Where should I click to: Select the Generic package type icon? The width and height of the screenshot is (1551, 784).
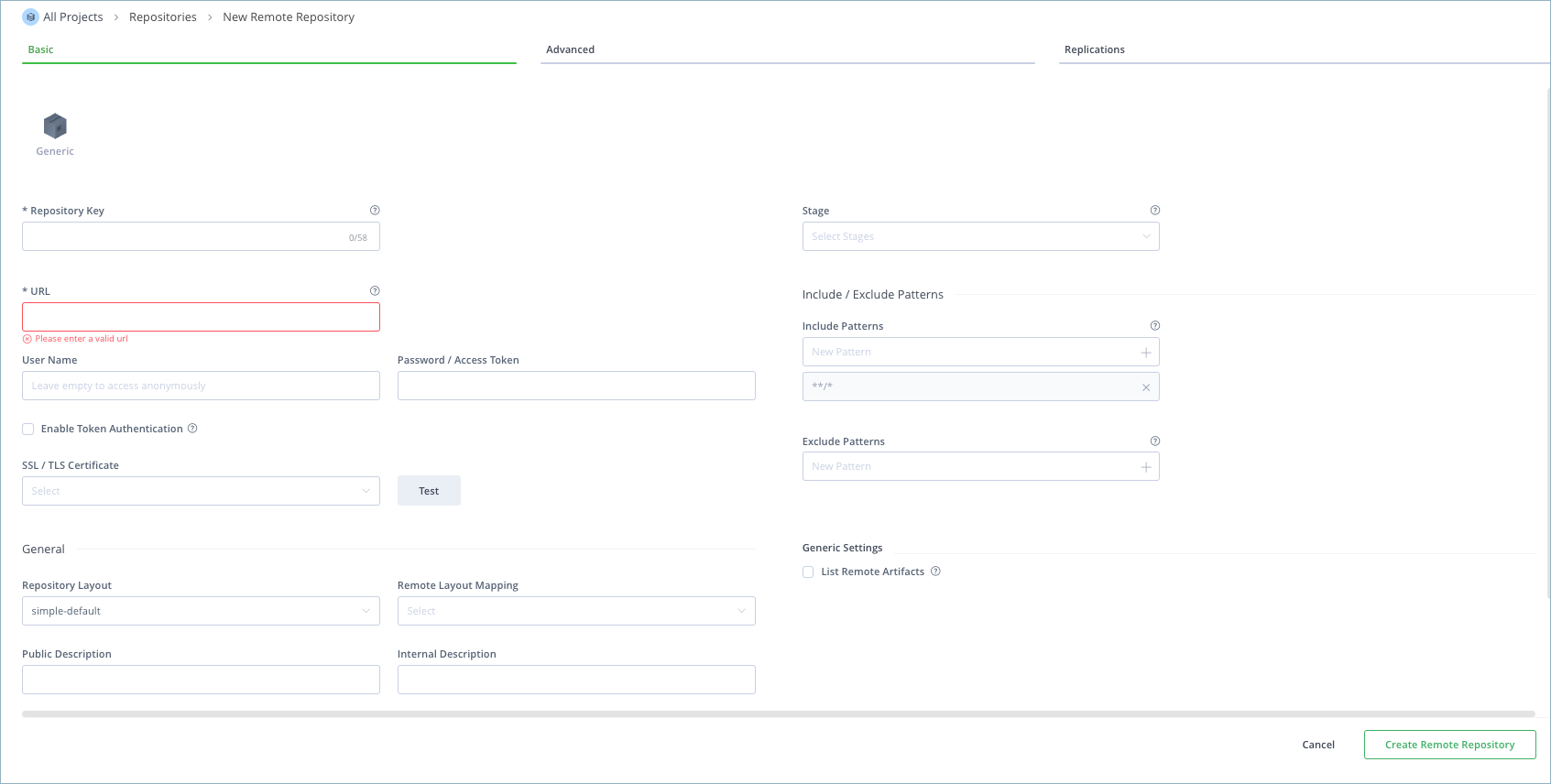55,125
